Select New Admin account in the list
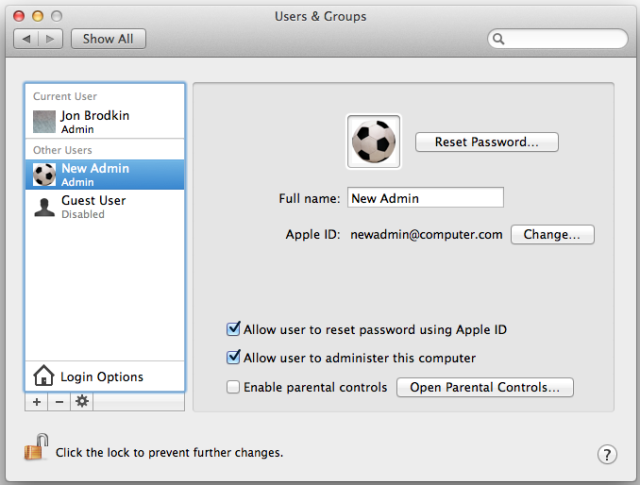This screenshot has height=485, width=640. coord(105,175)
